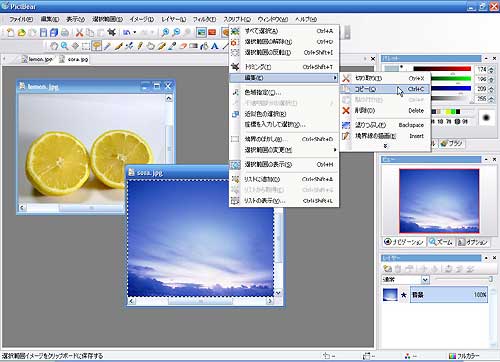
Task: Click the navigation preview sky thumbnail
Action: tap(439, 201)
